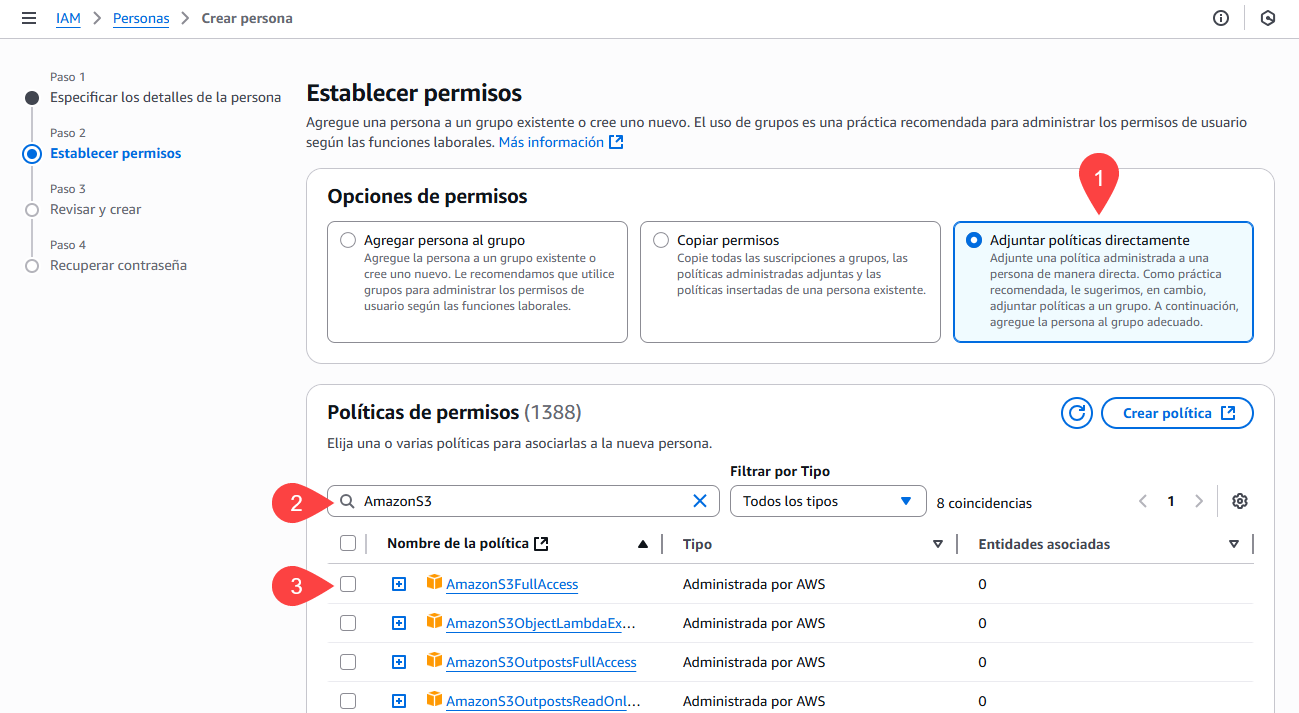Screen dimensions: 1299x713
Task: Click the hexagon settings icon top right
Action: [1268, 19]
